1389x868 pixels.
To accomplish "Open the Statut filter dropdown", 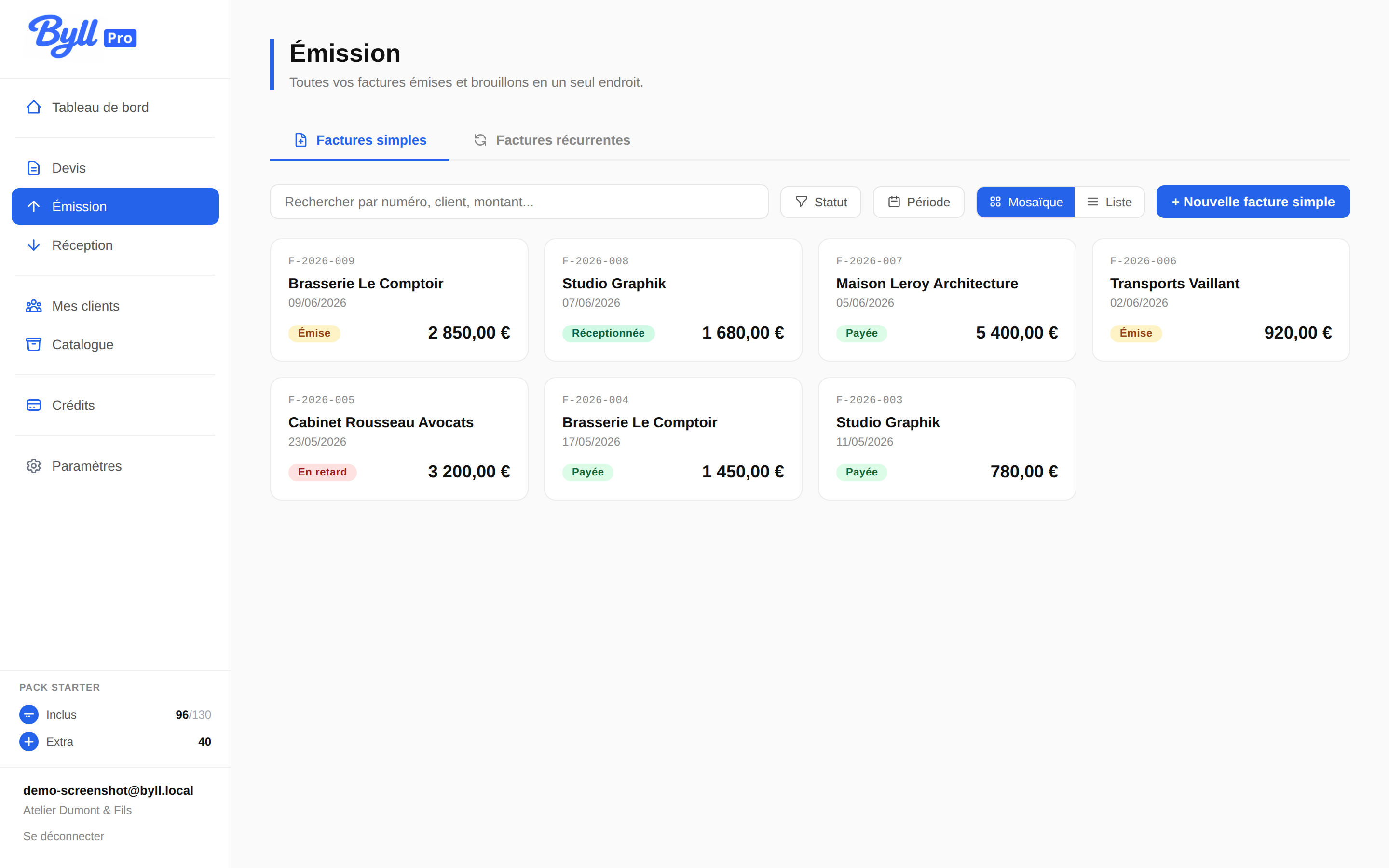I will 821,202.
